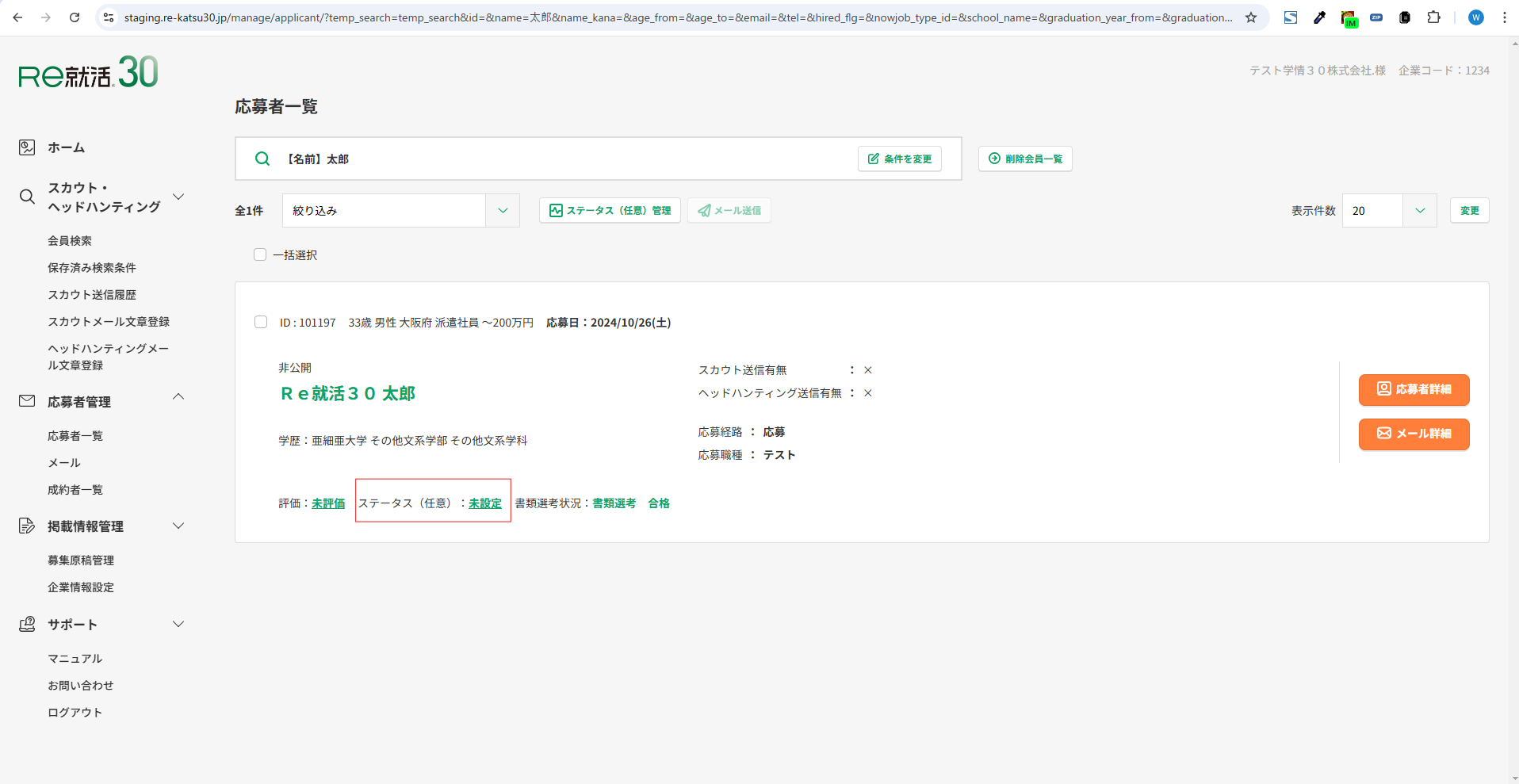Click the eyedropper extension icon

tap(1319, 17)
